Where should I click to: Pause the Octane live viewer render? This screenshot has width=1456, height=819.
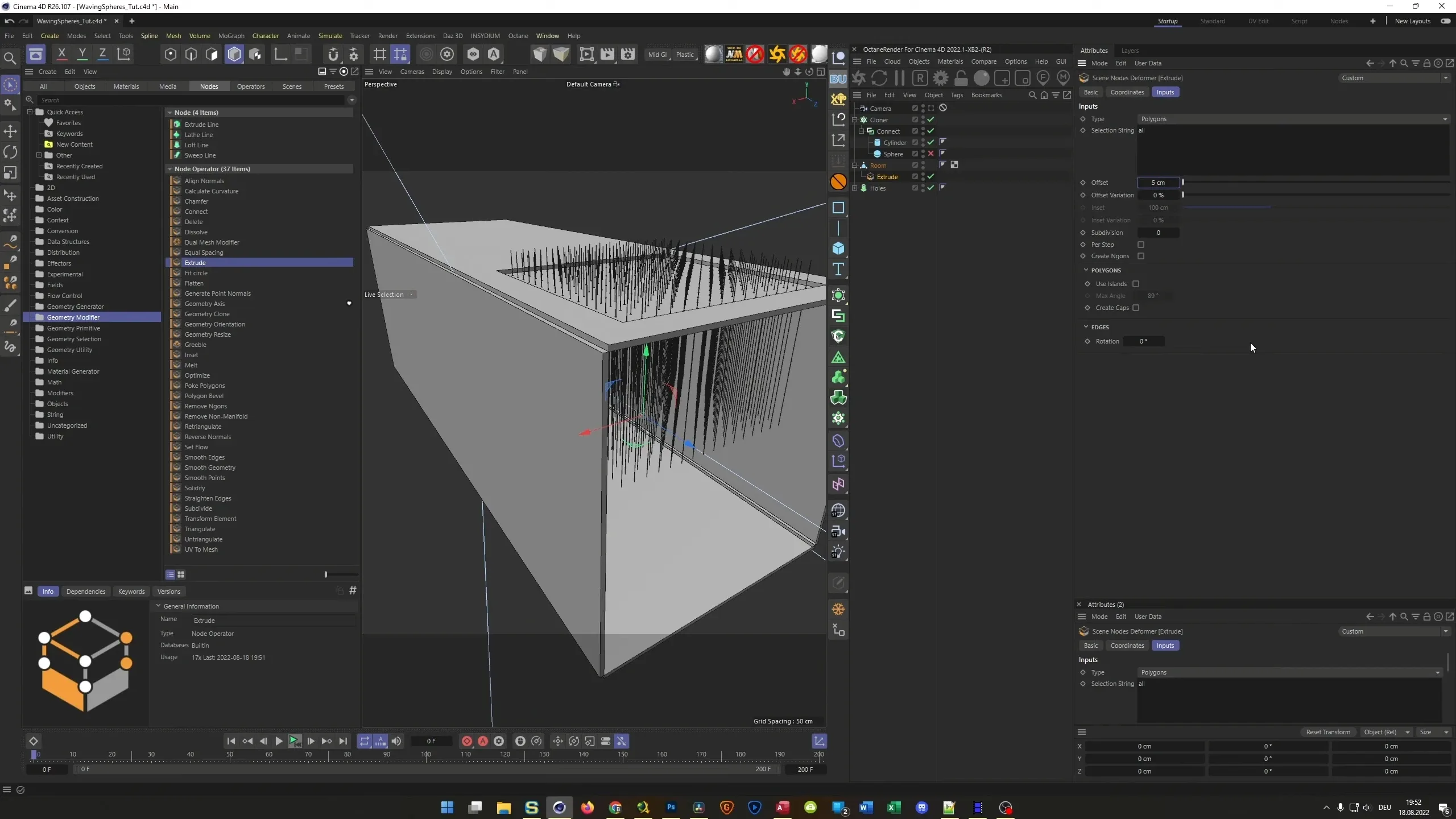(x=900, y=78)
